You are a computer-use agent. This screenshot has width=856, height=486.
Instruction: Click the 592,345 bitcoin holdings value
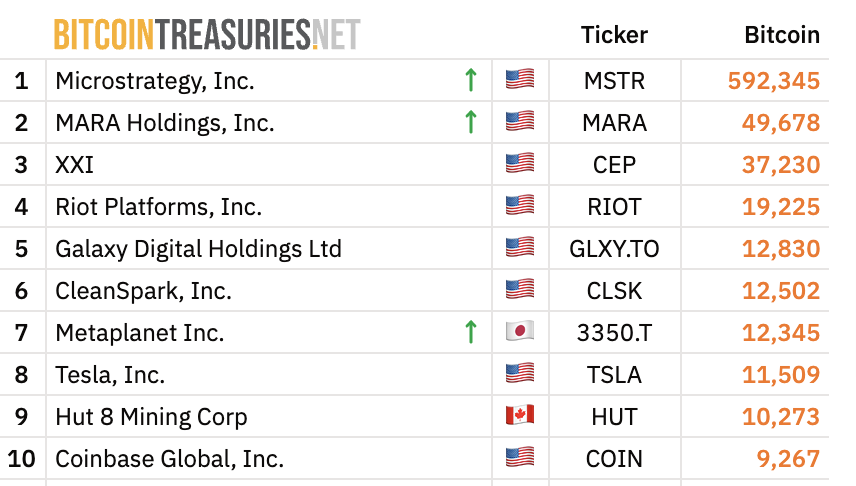774,81
